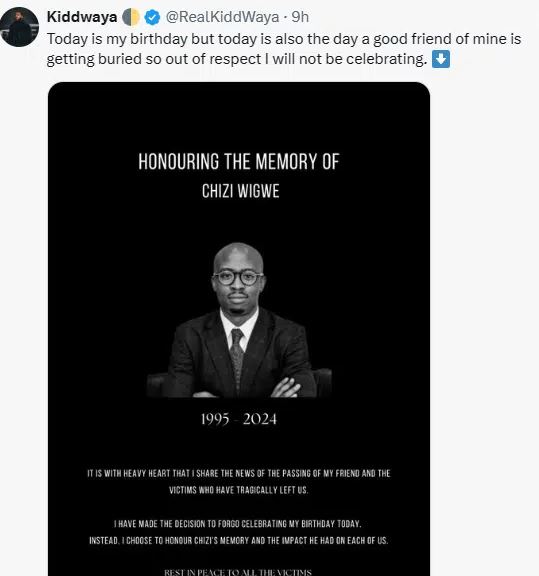539x576 pixels.
Task: Open the black-and-white portrait photo
Action: coord(239,320)
